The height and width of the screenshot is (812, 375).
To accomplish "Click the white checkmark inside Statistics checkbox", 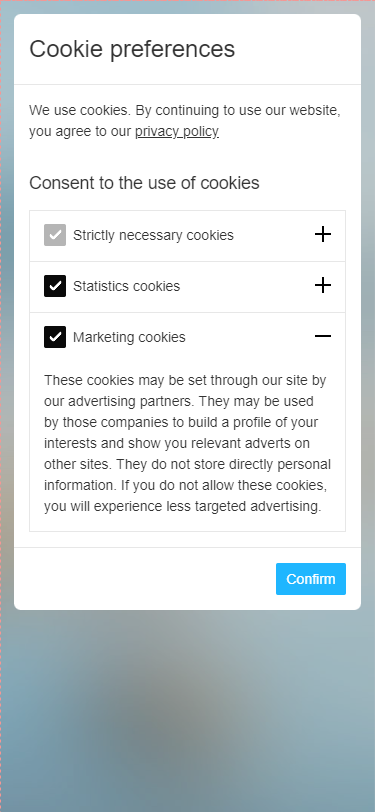I will tap(55, 286).
